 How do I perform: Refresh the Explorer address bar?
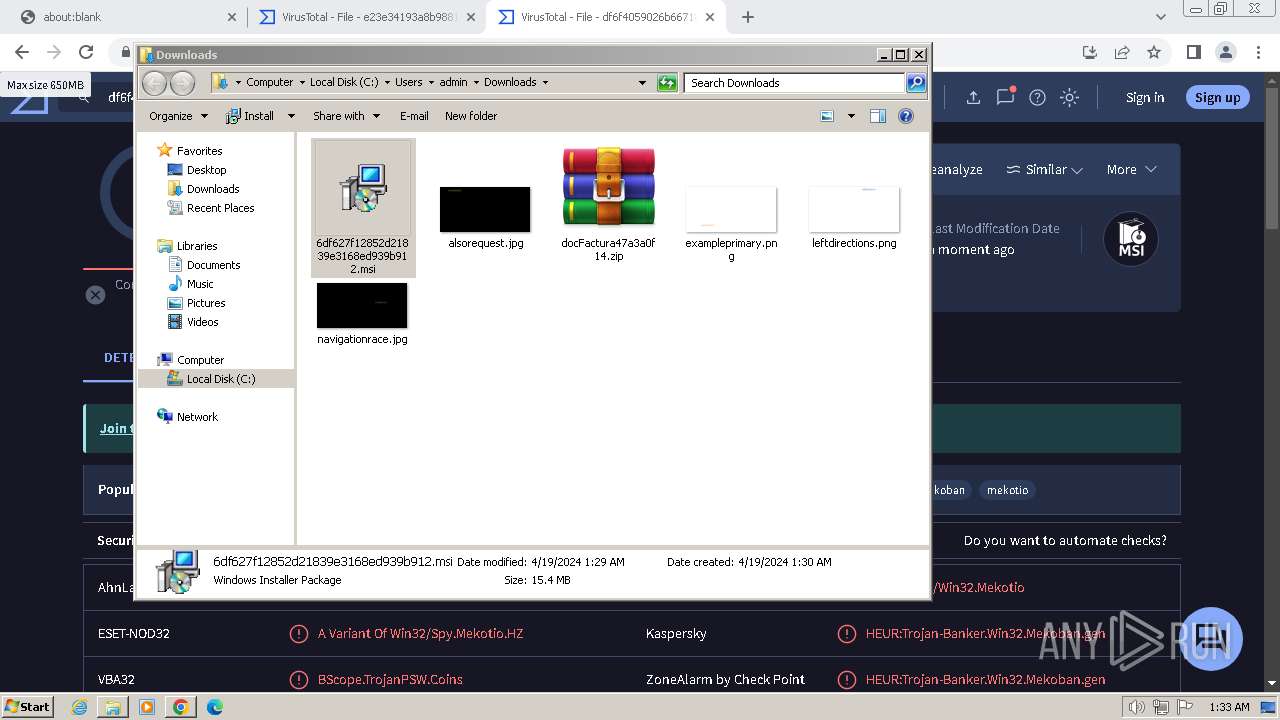667,83
